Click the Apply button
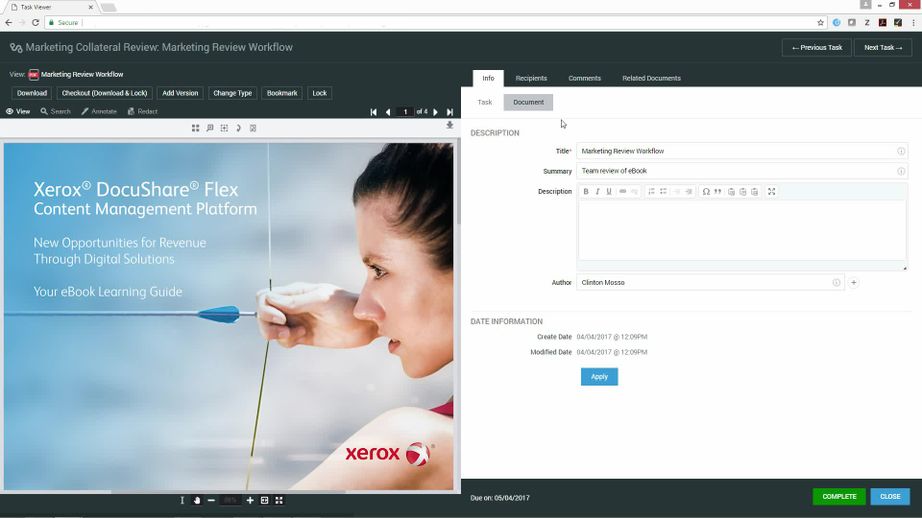 click(599, 377)
